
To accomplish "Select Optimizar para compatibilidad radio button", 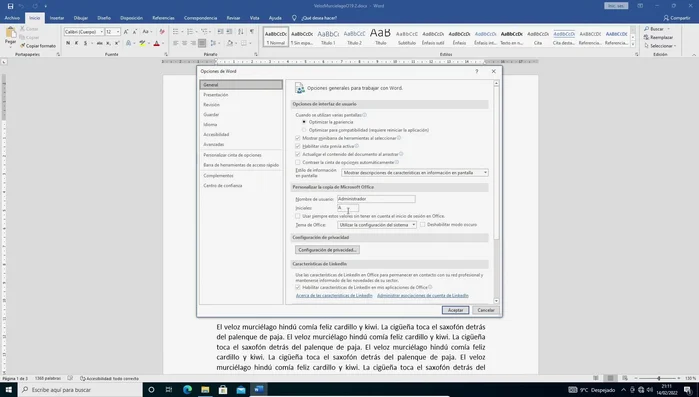I will click(x=304, y=130).
